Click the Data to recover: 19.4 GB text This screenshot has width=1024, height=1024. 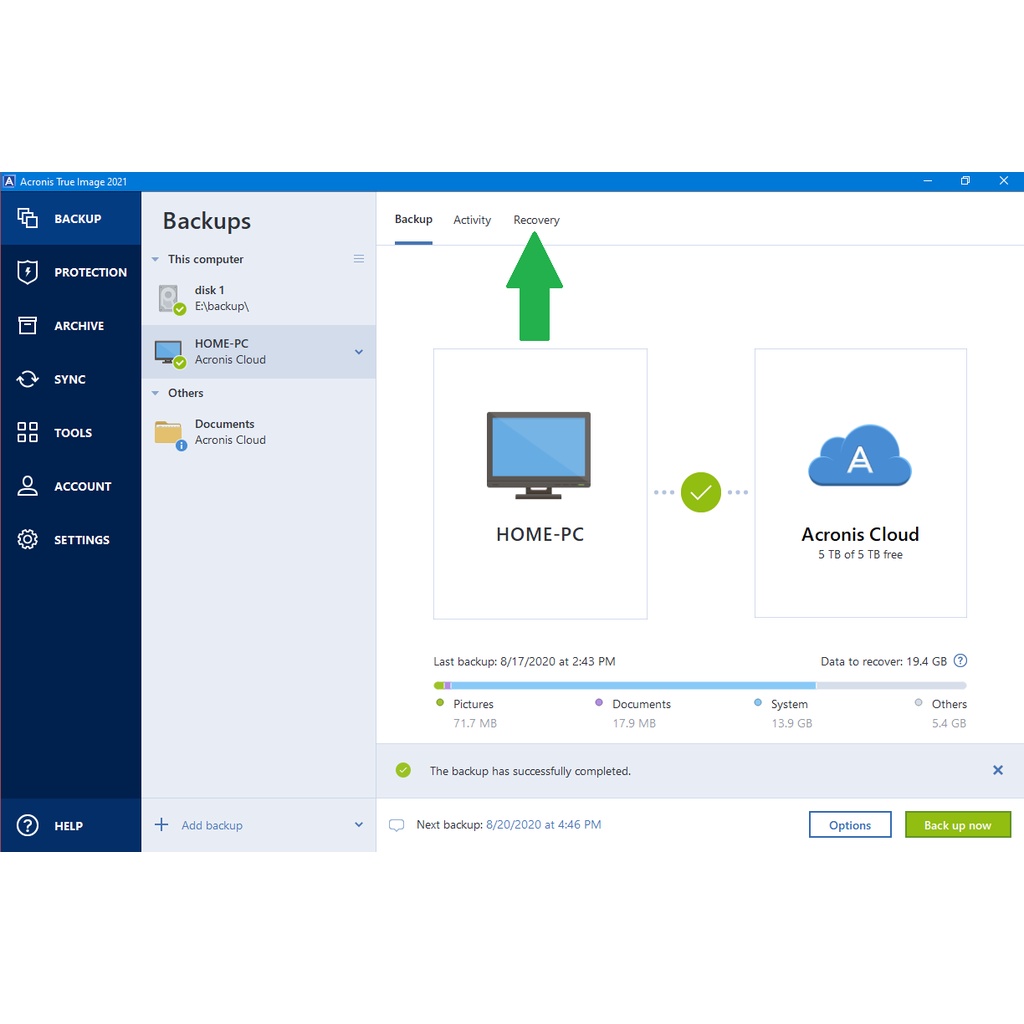pyautogui.click(x=884, y=662)
